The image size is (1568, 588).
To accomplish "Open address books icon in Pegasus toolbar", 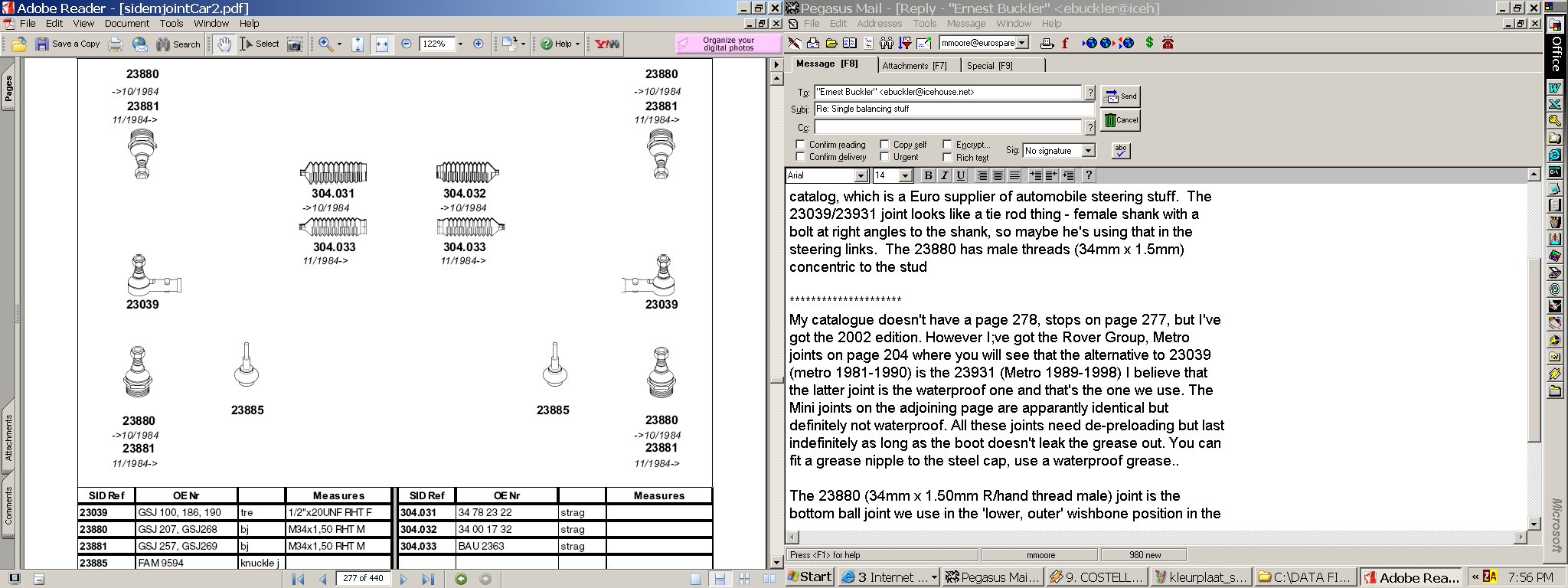I will 850,43.
